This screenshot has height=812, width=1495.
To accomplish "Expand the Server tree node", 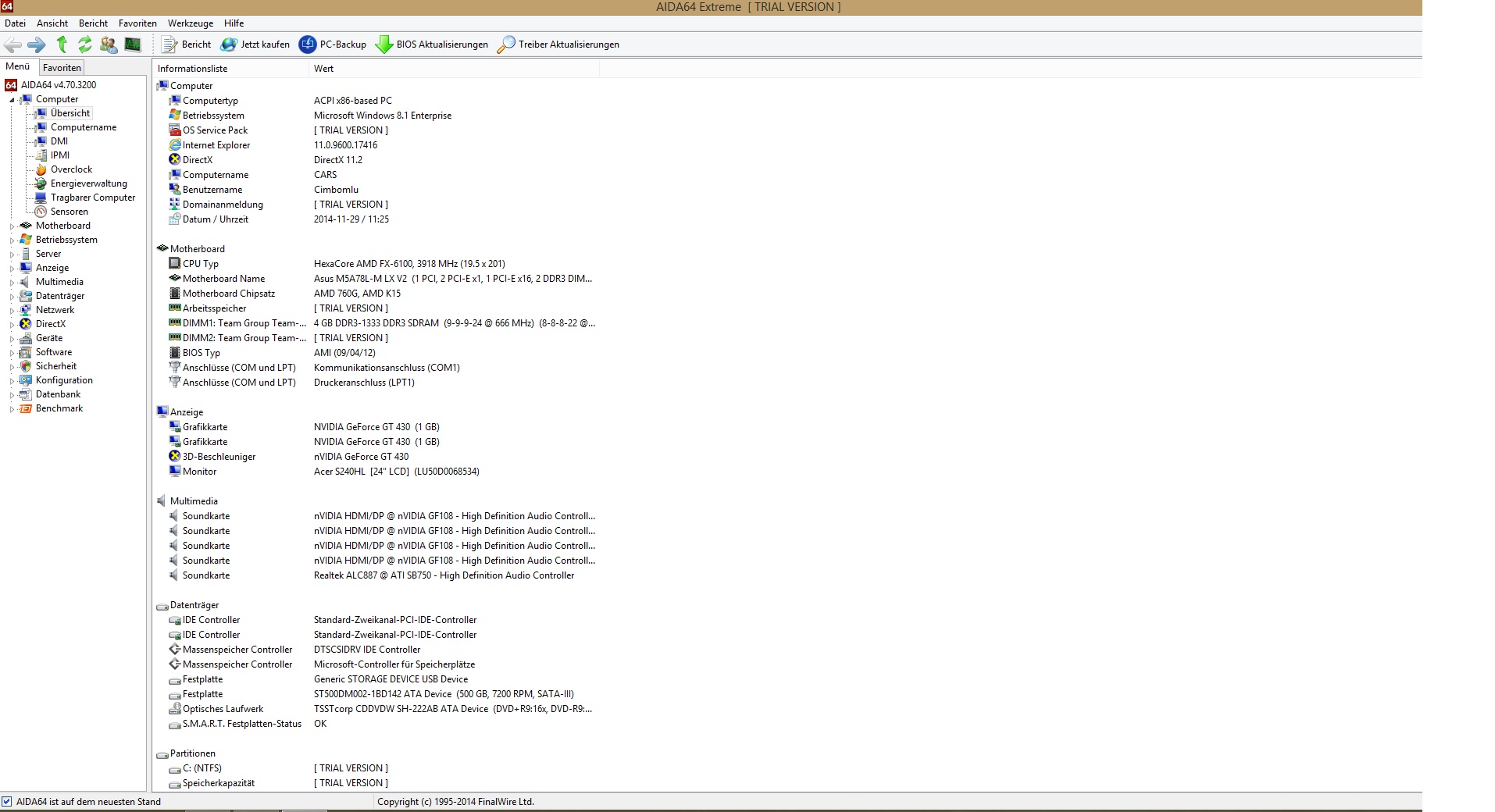I will coord(12,255).
